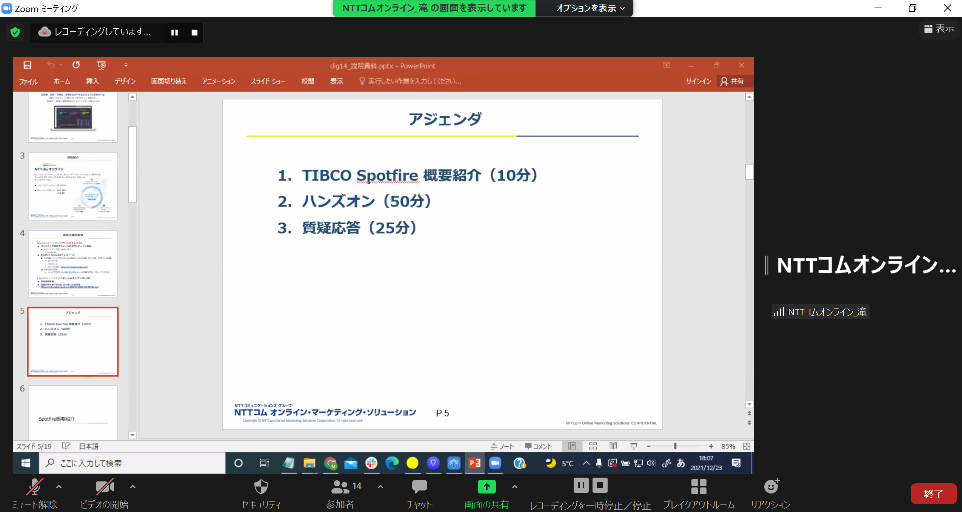Click the green encryption shield icon

(x=15, y=32)
